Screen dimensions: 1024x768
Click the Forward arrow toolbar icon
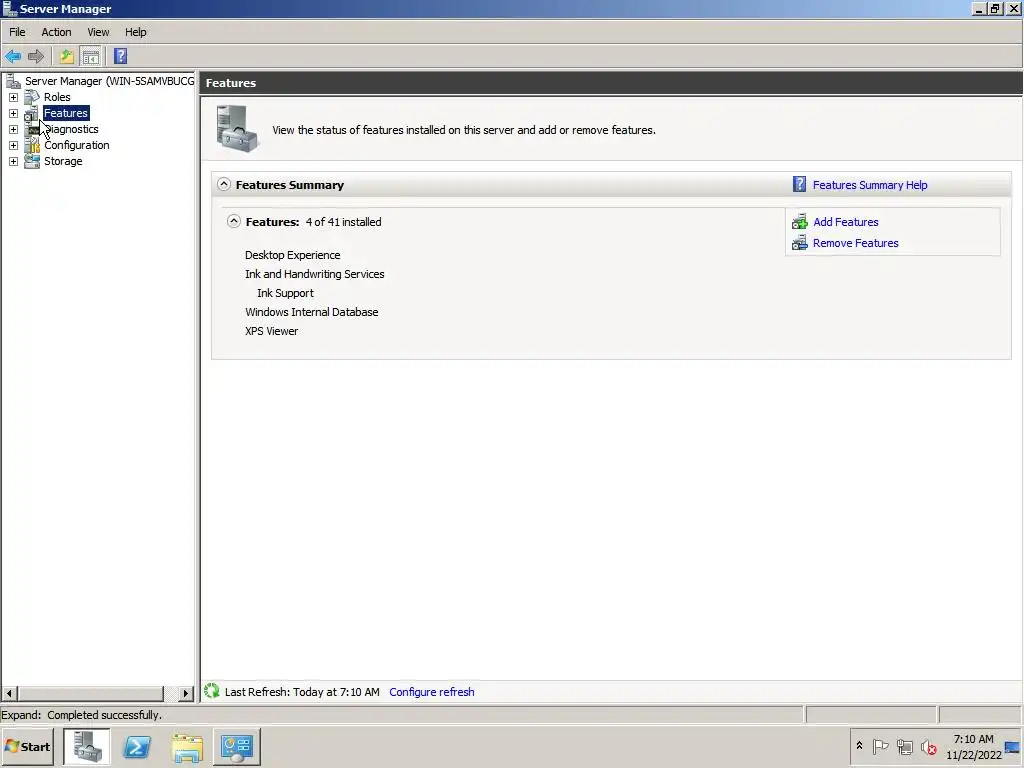point(36,56)
